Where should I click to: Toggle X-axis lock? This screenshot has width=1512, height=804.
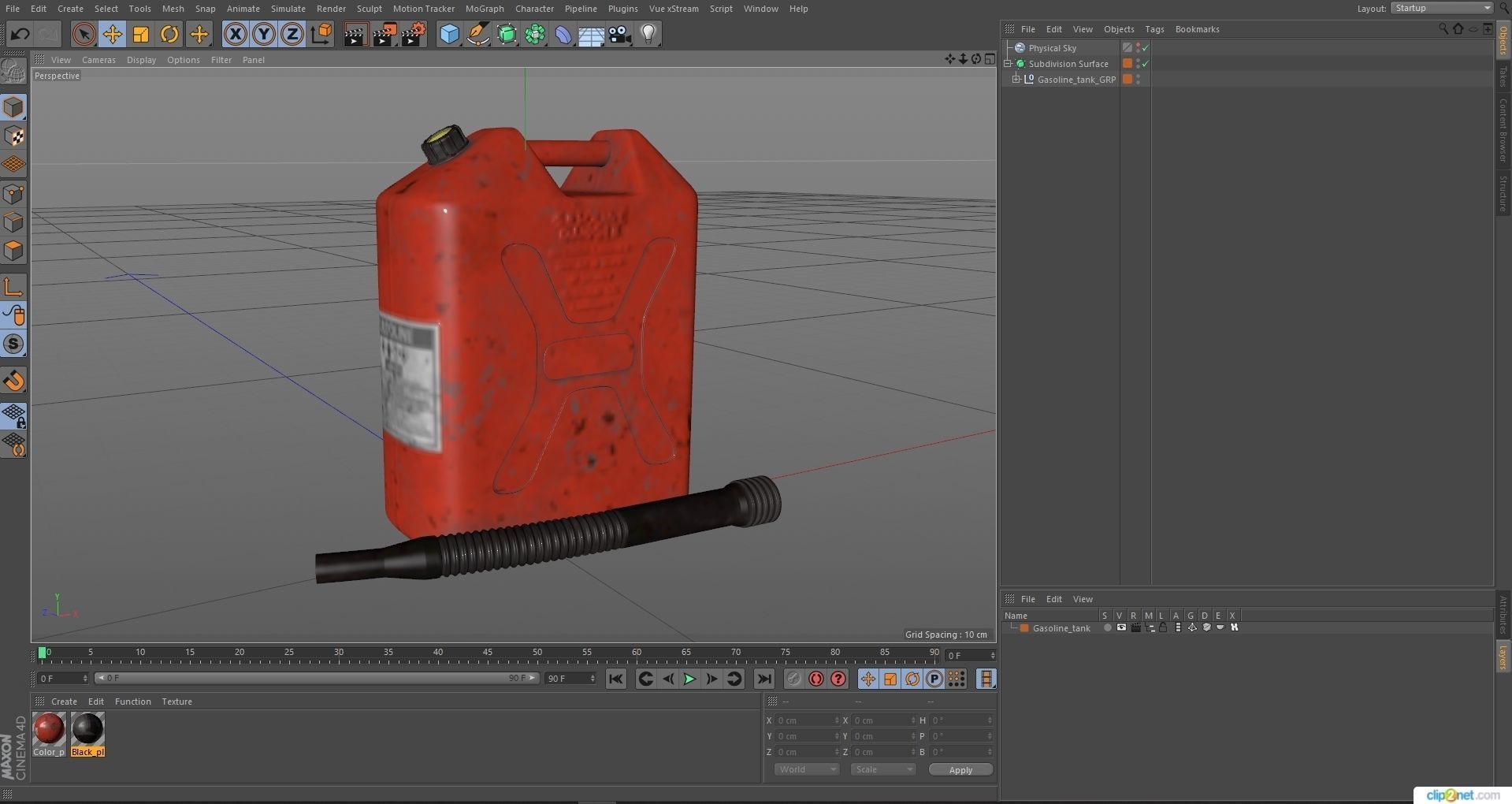(235, 34)
